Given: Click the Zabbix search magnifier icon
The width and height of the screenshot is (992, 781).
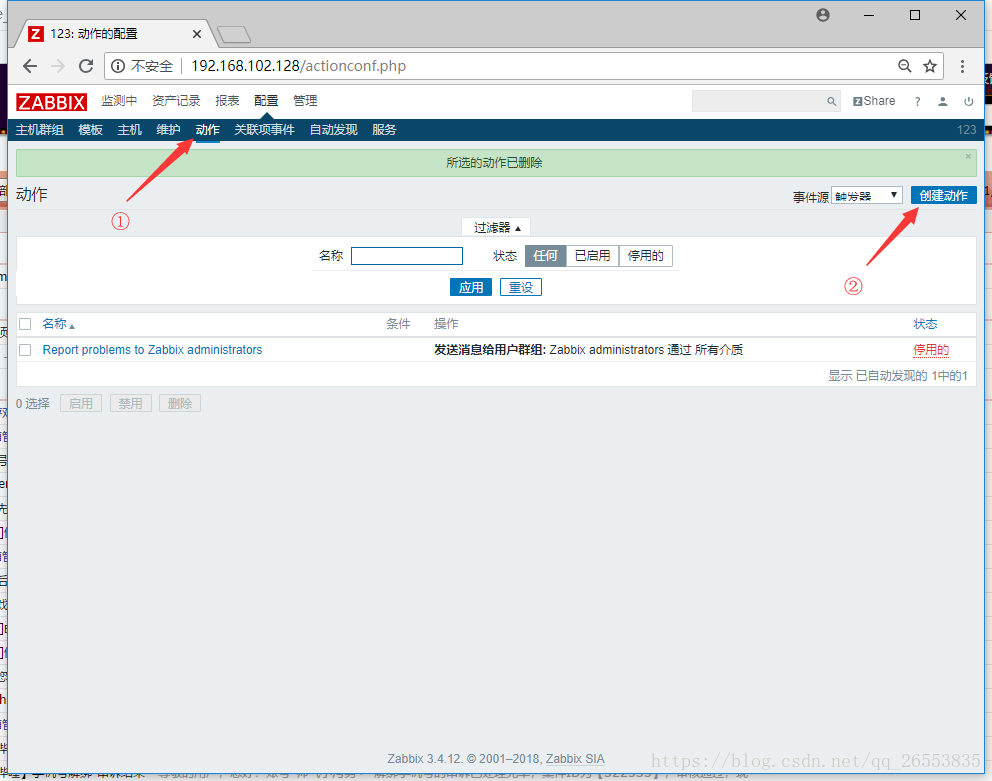Looking at the screenshot, I should (x=831, y=101).
